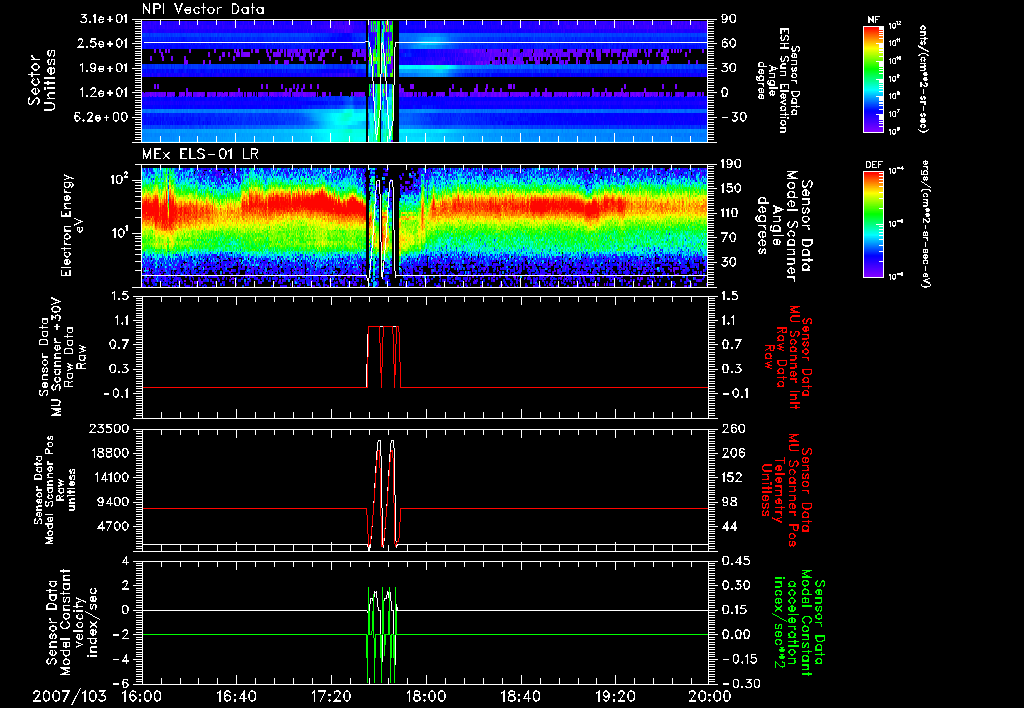Click the '2007/103' date label
This screenshot has width=1024, height=708.
(69, 696)
